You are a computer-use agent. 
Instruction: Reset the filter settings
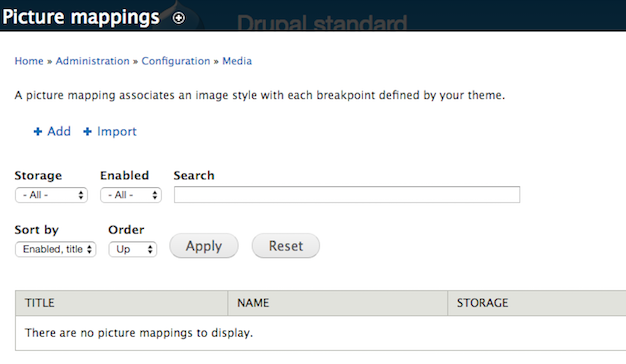[x=285, y=246]
